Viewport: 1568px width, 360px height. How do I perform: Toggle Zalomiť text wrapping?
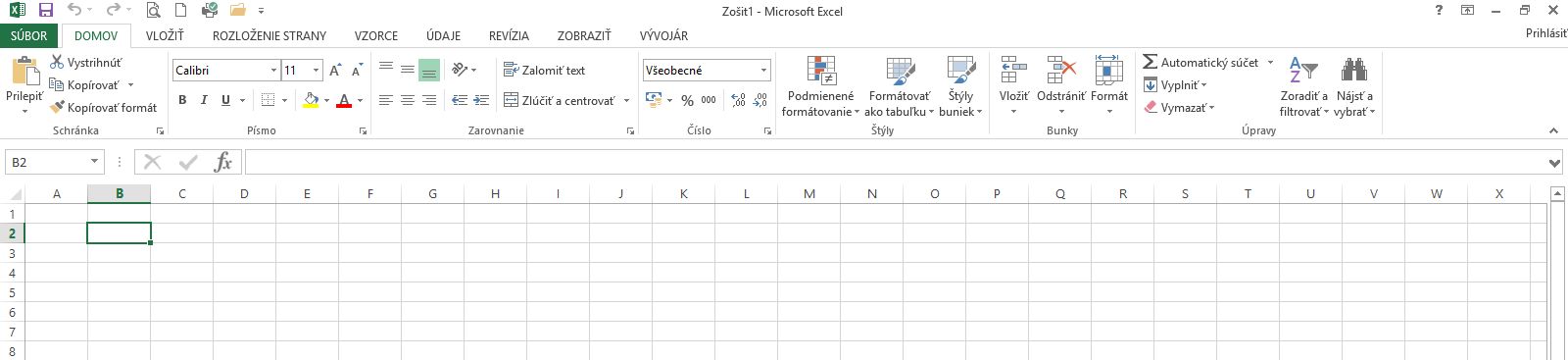544,71
